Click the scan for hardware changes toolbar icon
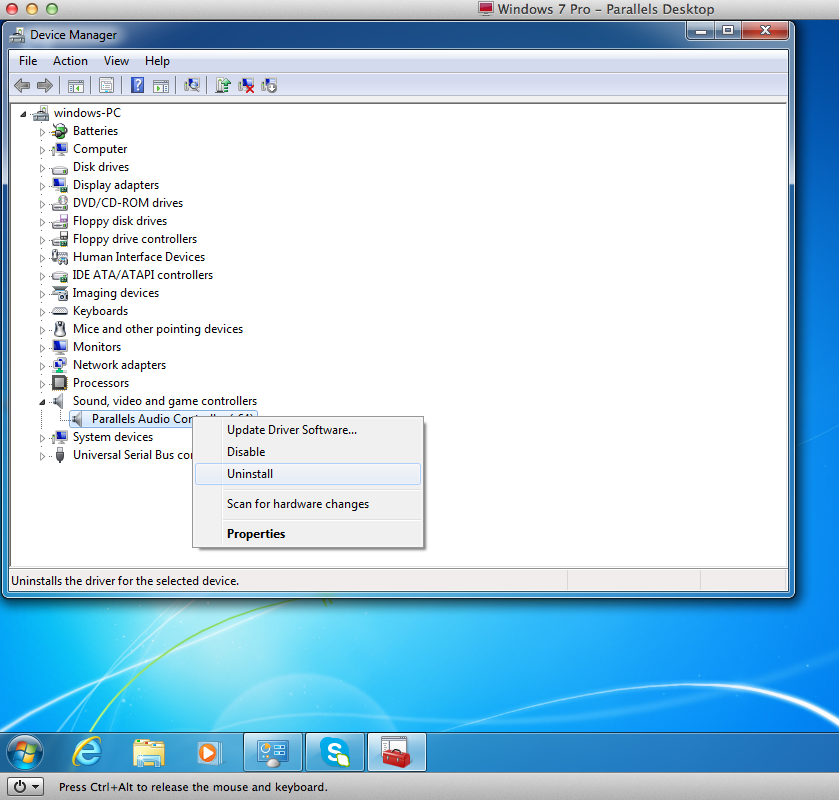Screen dimensions: 839x800 tap(192, 85)
